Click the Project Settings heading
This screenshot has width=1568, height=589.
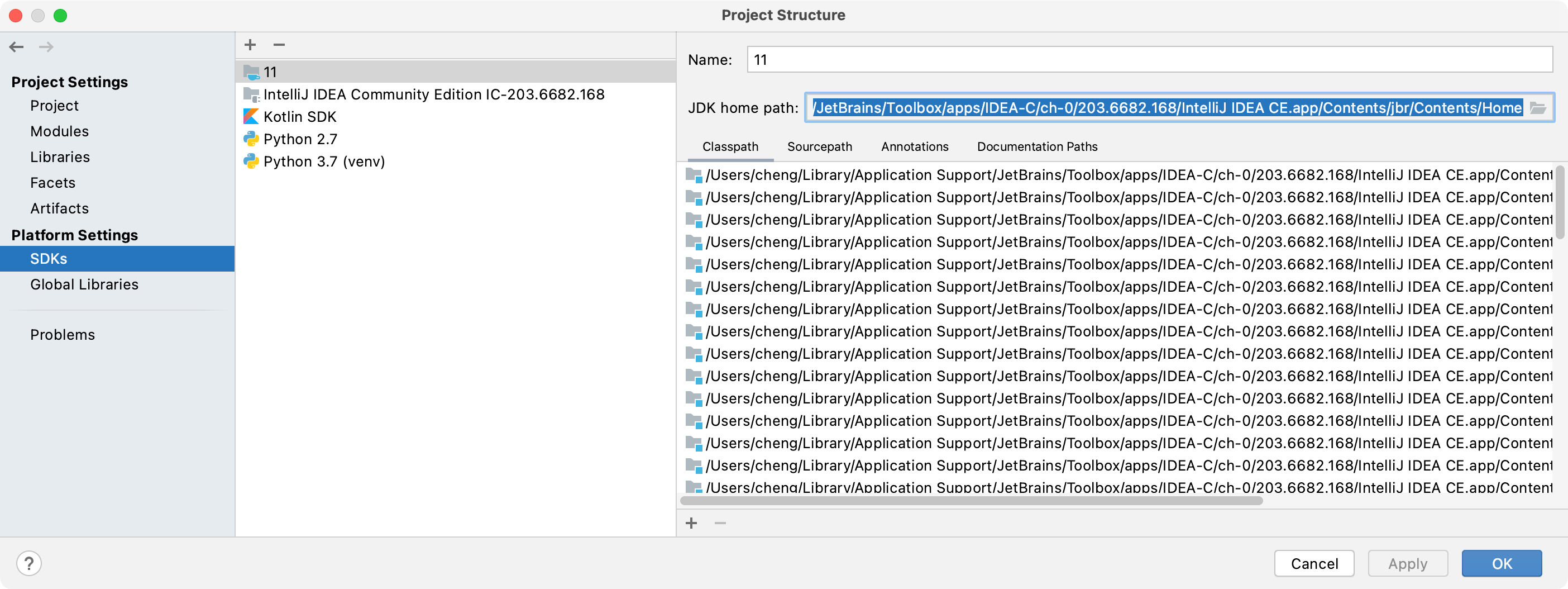pos(69,82)
